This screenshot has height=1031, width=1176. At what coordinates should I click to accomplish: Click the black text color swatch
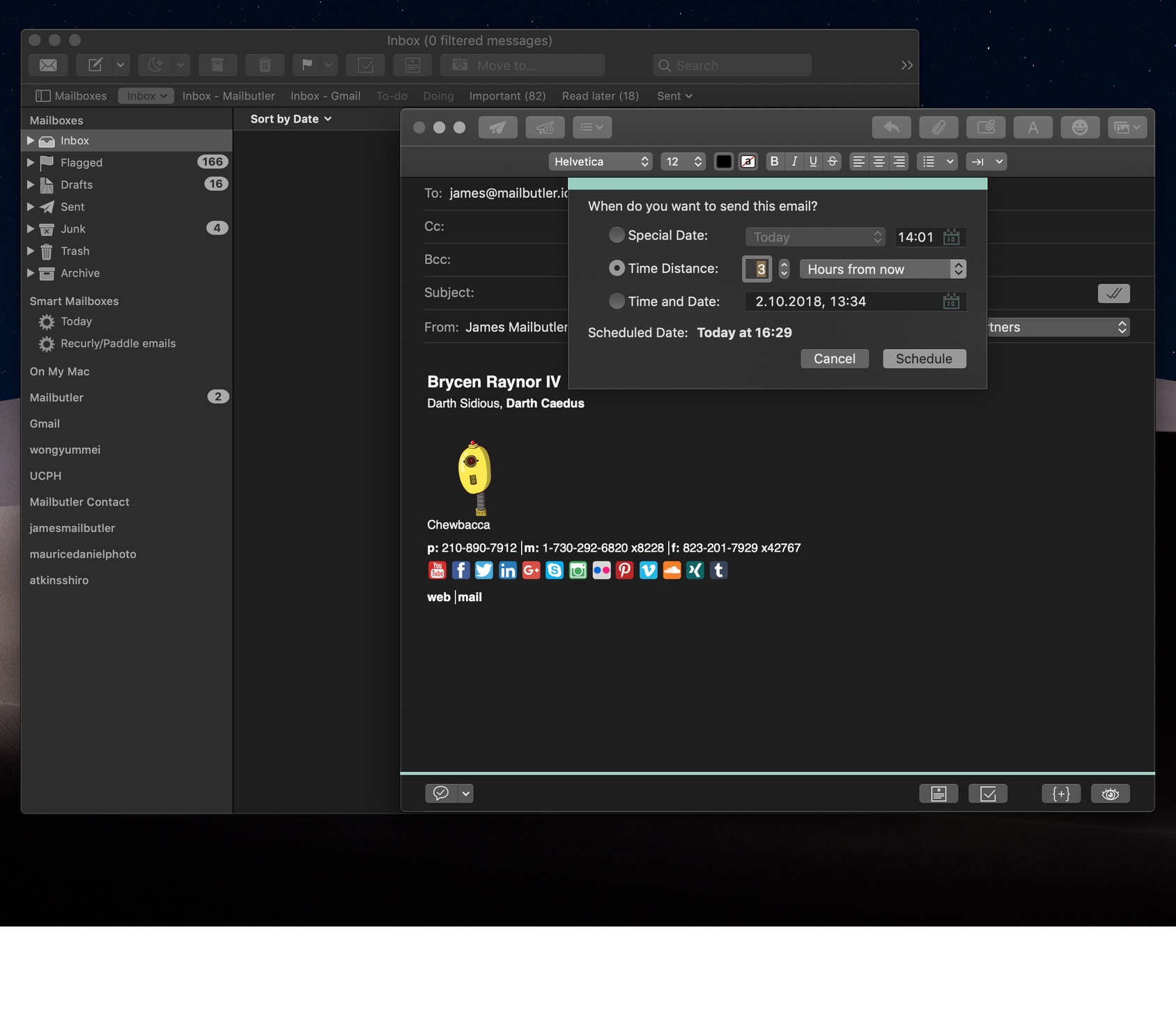coord(724,162)
